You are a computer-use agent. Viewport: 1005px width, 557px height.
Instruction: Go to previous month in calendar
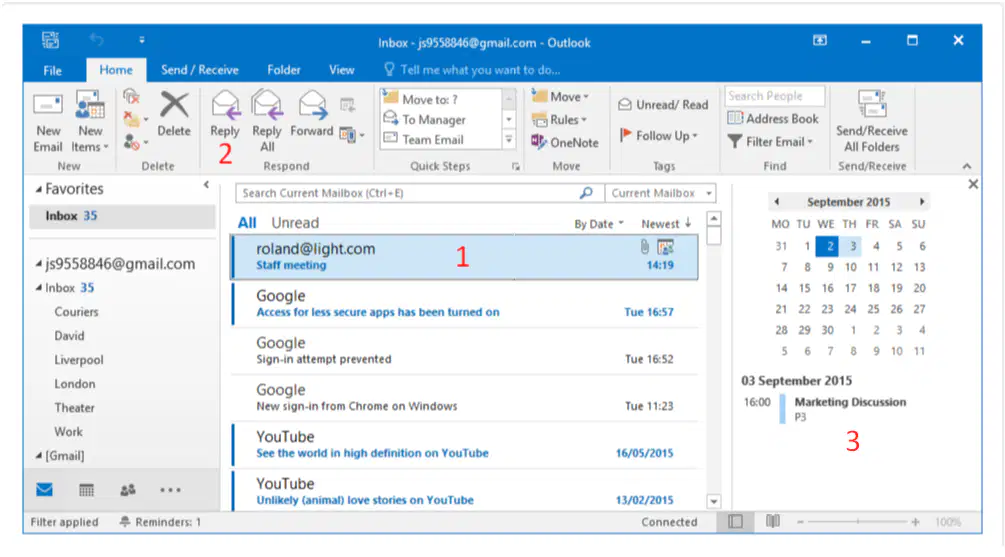tap(777, 202)
